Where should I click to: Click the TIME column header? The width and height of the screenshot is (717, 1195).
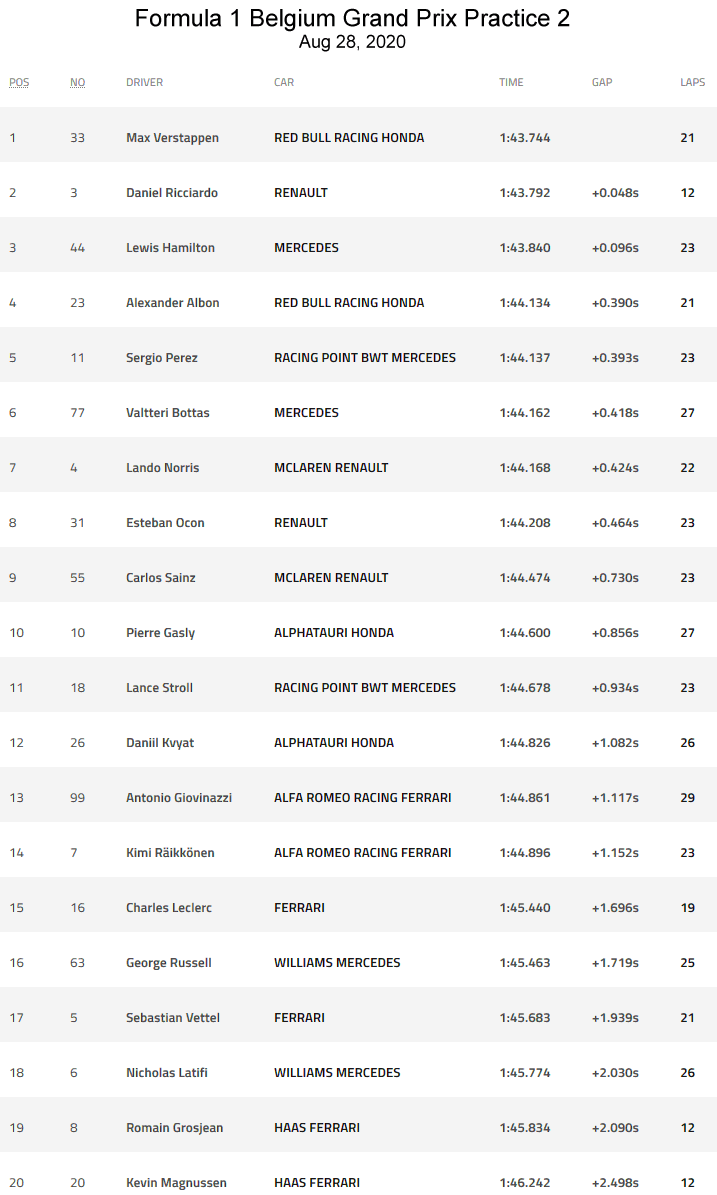[511, 82]
